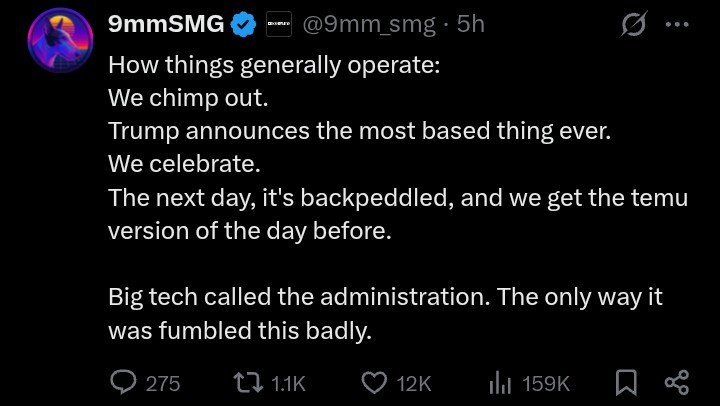Viewport: 720px width, 406px height.
Task: Click the reply speech bubble icon
Action: pyautogui.click(x=123, y=383)
